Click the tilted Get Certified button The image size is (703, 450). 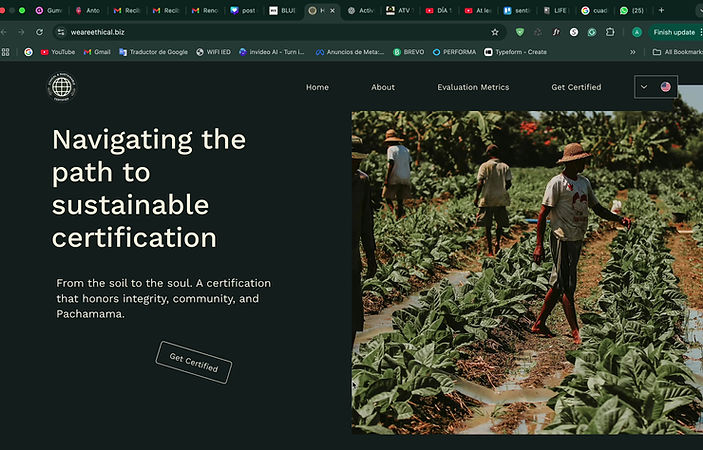click(194, 363)
